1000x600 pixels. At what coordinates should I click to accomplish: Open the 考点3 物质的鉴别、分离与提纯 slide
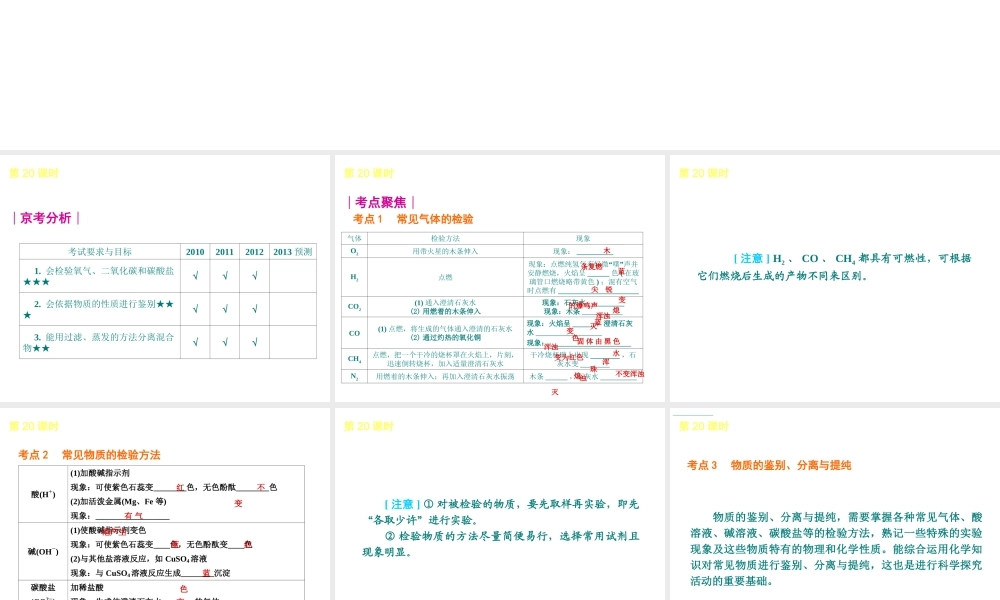[835, 504]
